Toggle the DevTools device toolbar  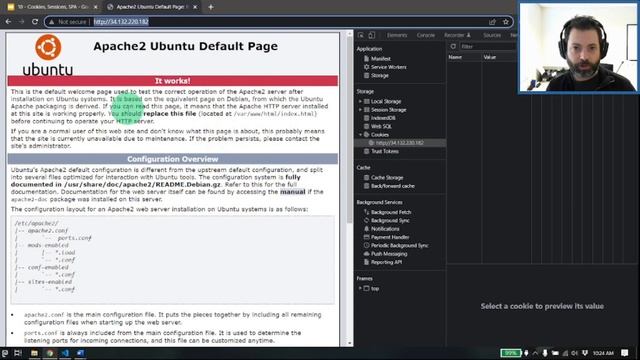coord(371,35)
